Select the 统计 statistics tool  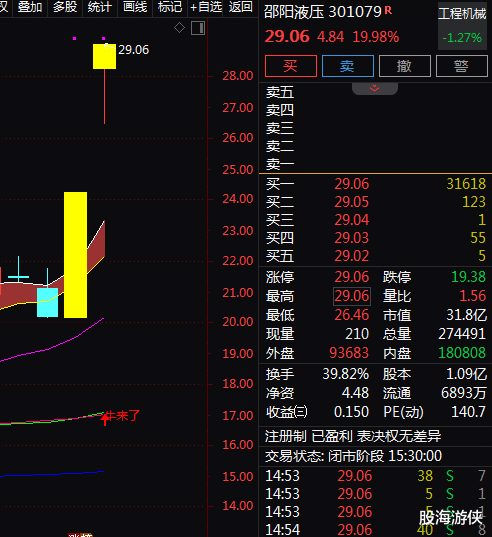point(100,7)
